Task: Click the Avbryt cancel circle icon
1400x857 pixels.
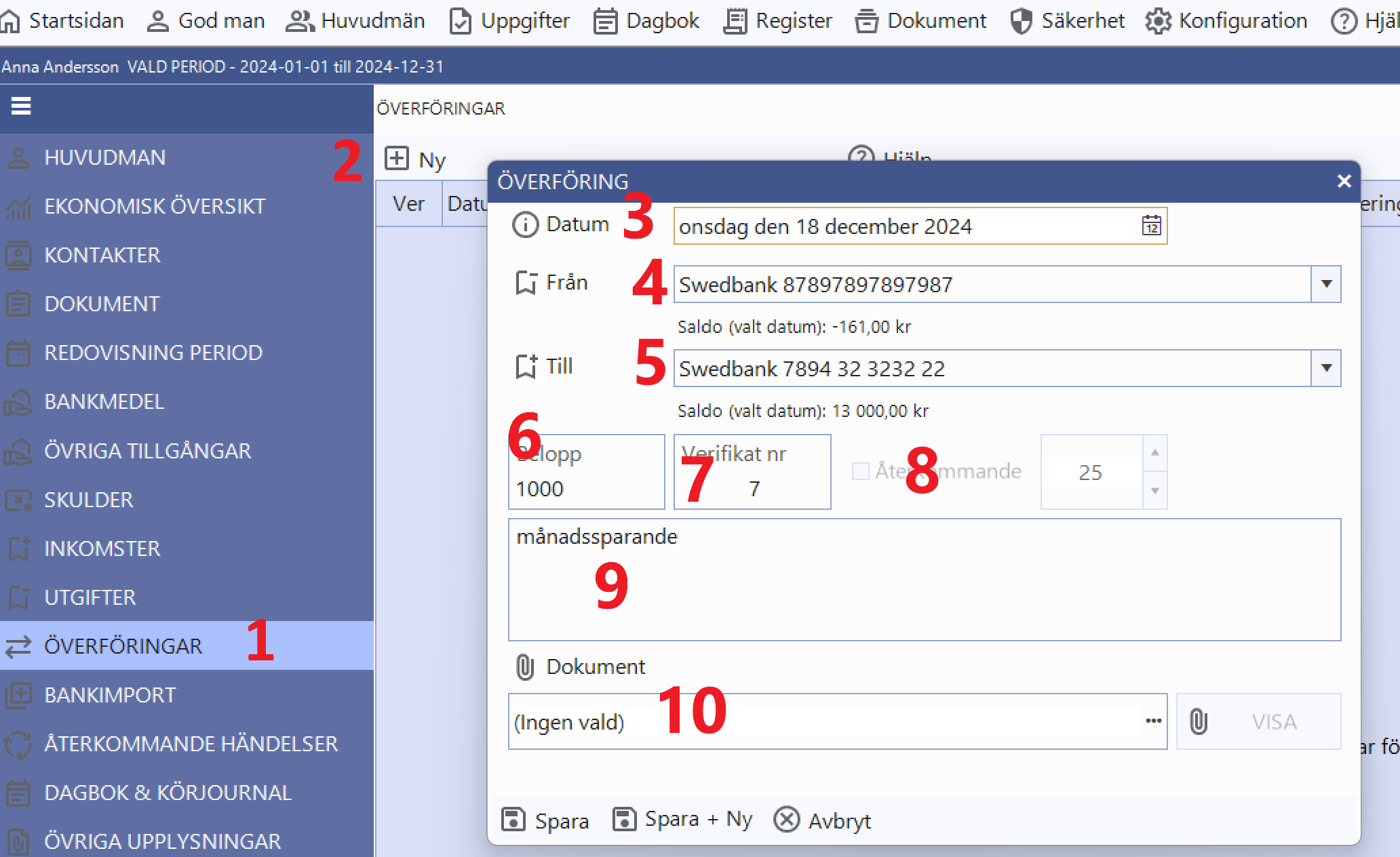Action: [787, 819]
